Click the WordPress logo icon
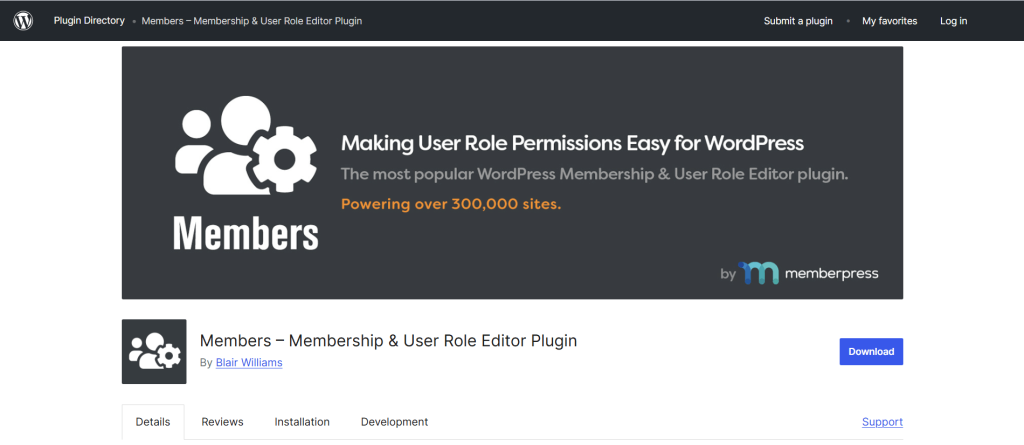This screenshot has height=445, width=1024. (23, 21)
